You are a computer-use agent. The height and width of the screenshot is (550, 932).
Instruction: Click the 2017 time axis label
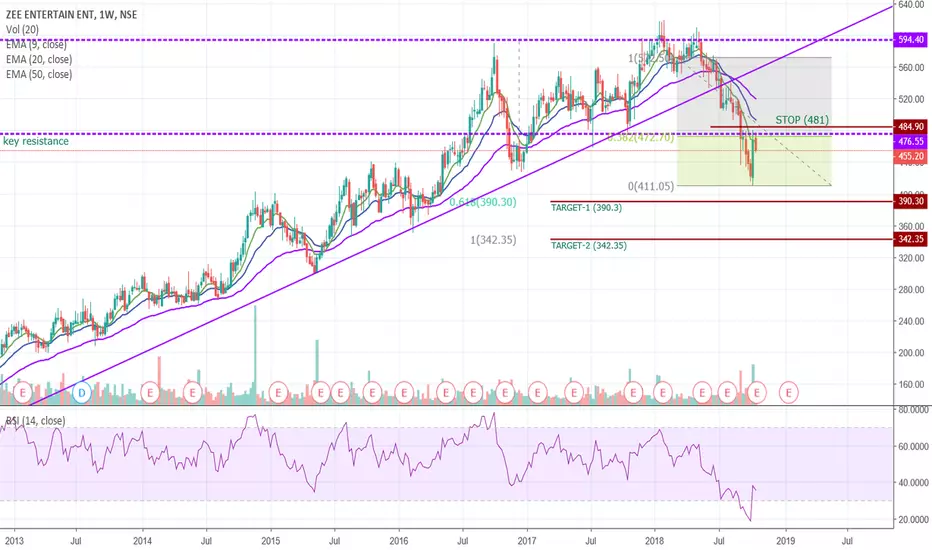pyautogui.click(x=527, y=541)
